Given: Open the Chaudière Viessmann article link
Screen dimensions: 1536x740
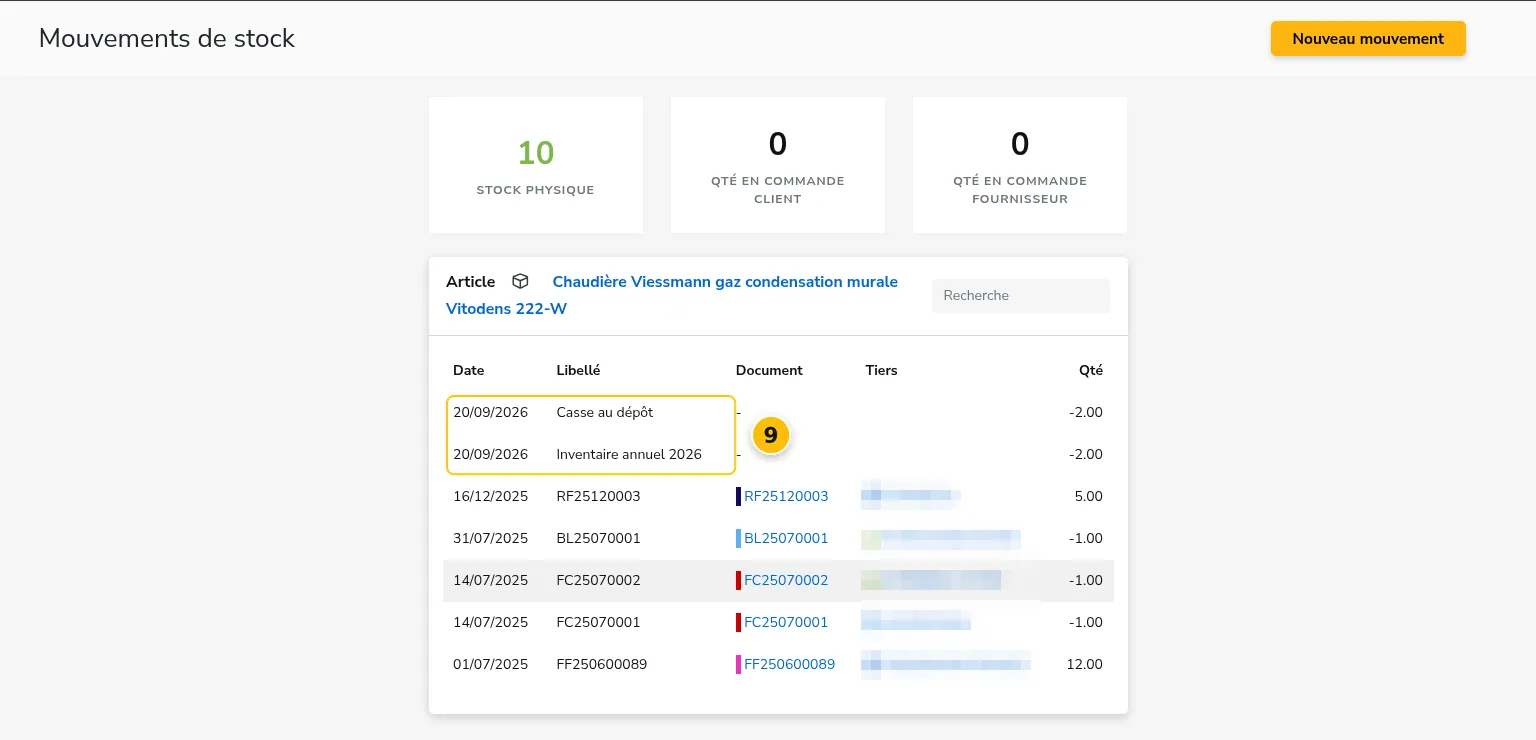Looking at the screenshot, I should click(672, 295).
